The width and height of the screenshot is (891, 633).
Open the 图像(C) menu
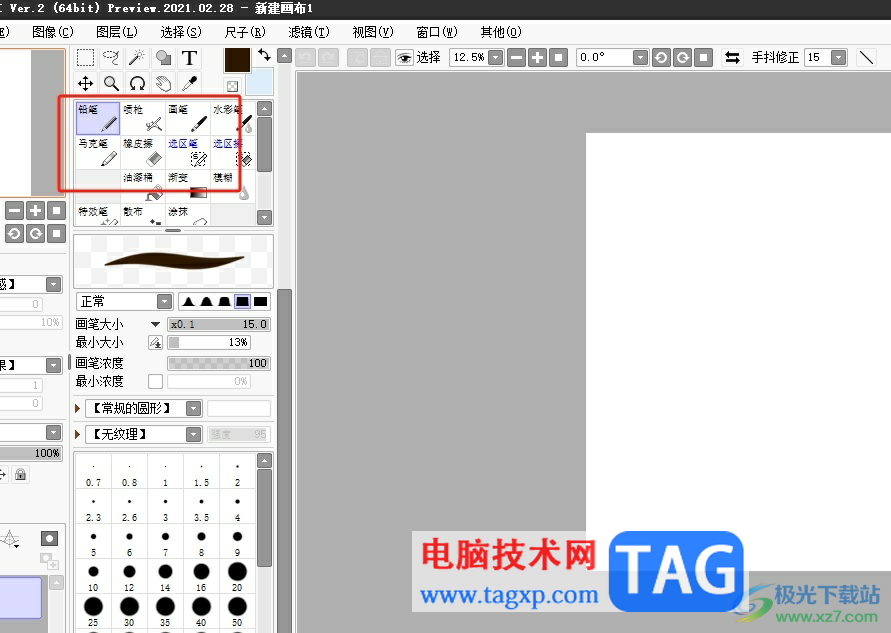[x=53, y=32]
